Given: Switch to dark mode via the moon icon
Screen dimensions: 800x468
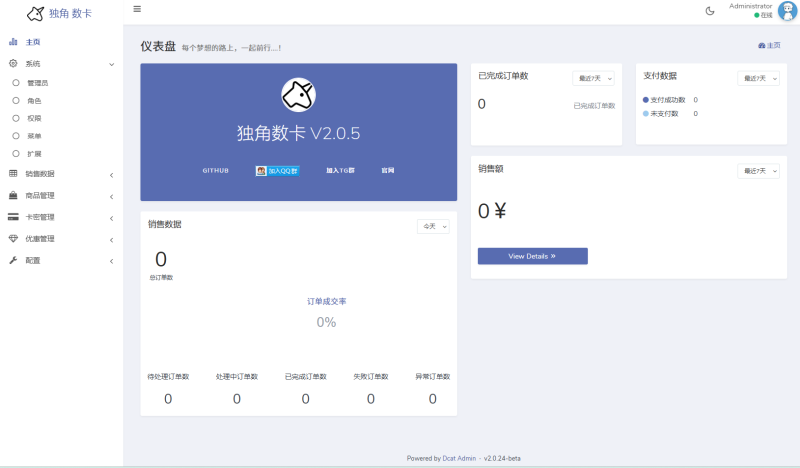Looking at the screenshot, I should coord(710,11).
